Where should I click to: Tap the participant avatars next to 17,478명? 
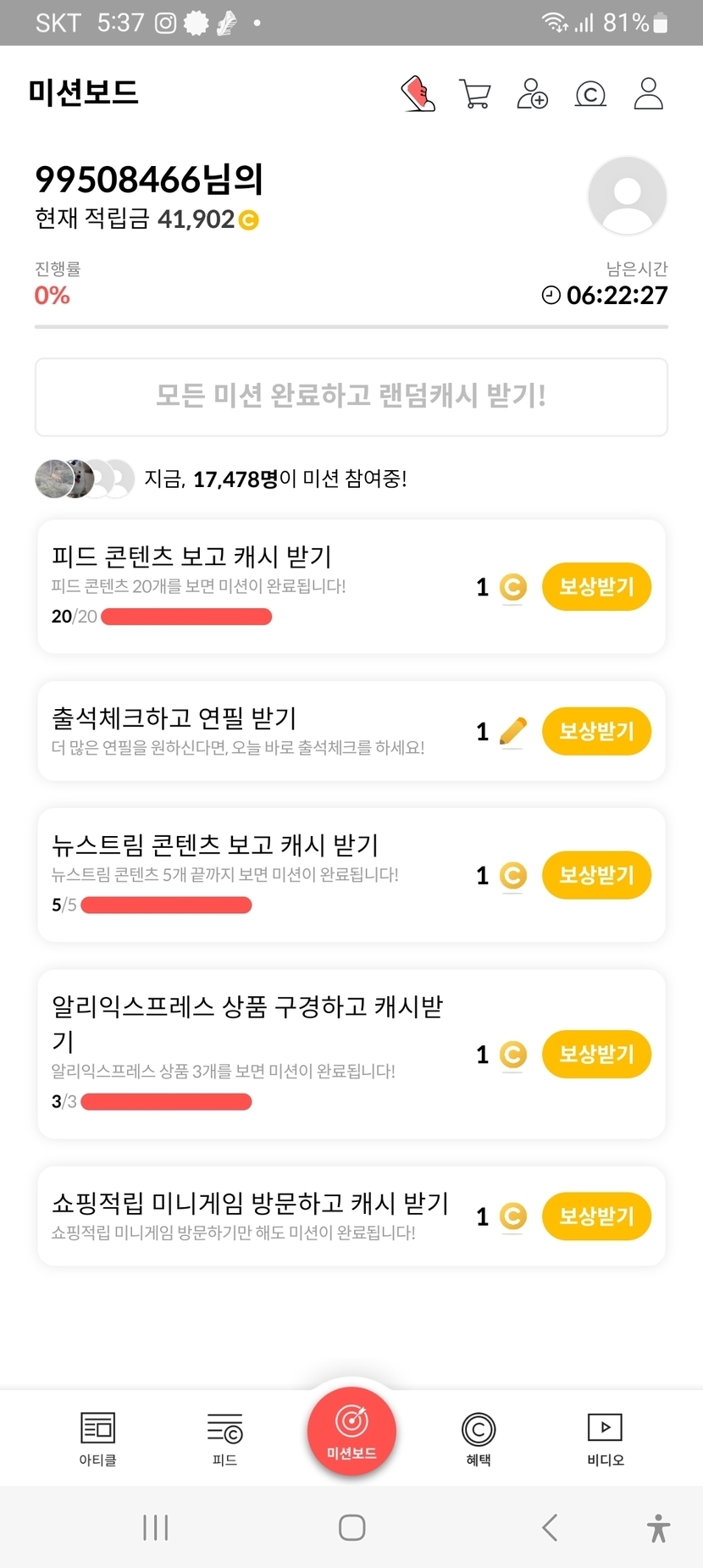click(84, 479)
